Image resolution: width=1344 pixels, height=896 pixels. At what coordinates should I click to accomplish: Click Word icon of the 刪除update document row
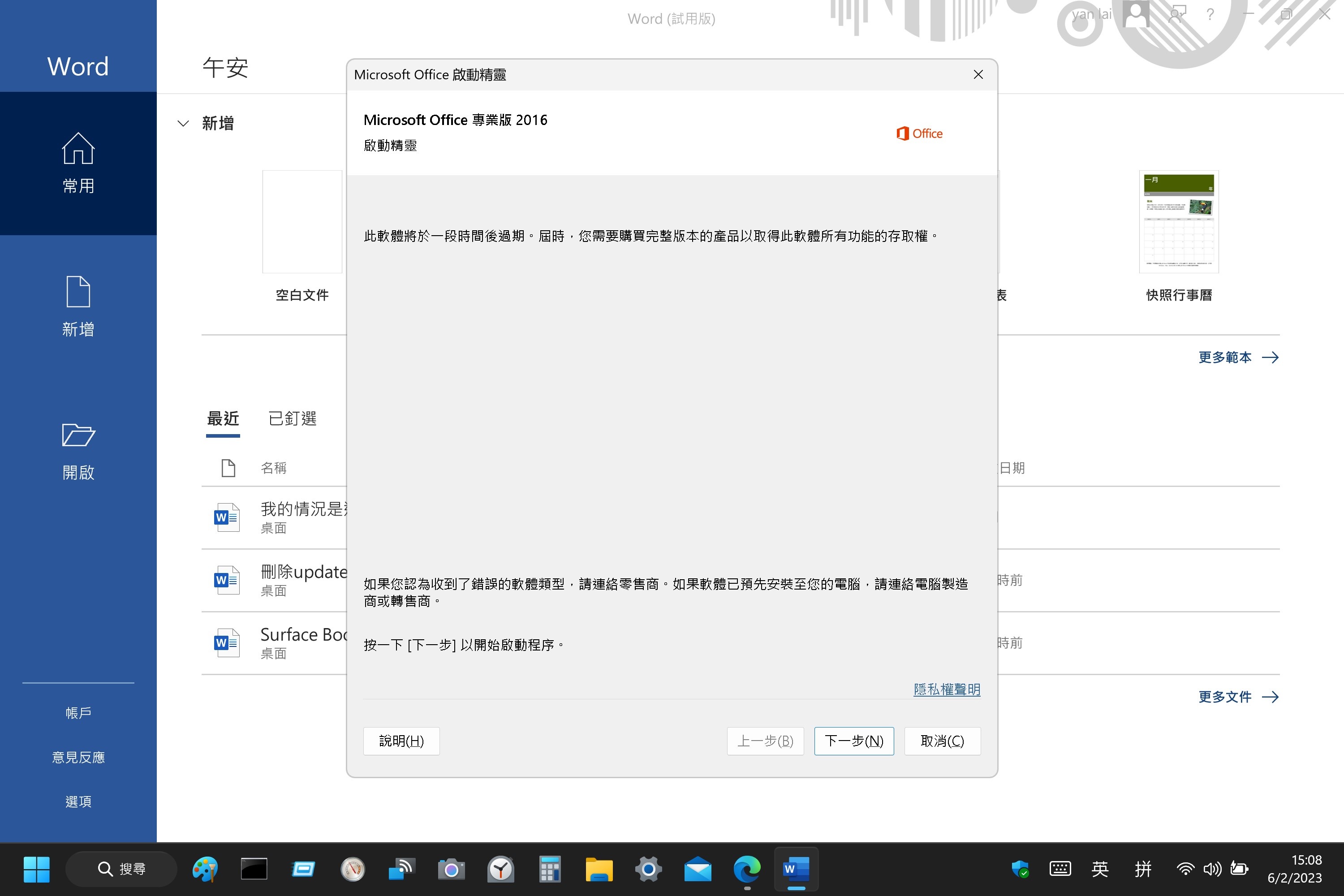tap(227, 580)
